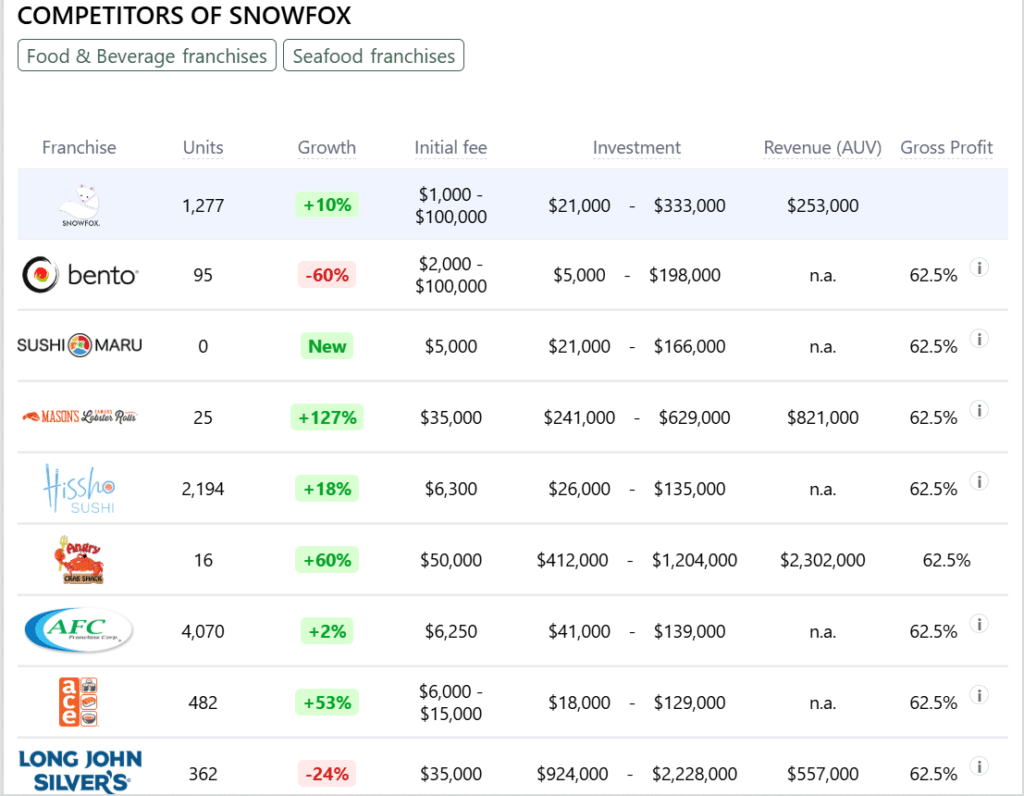Image resolution: width=1024 pixels, height=796 pixels.
Task: Click the $557,000 revenue value
Action: click(x=823, y=774)
